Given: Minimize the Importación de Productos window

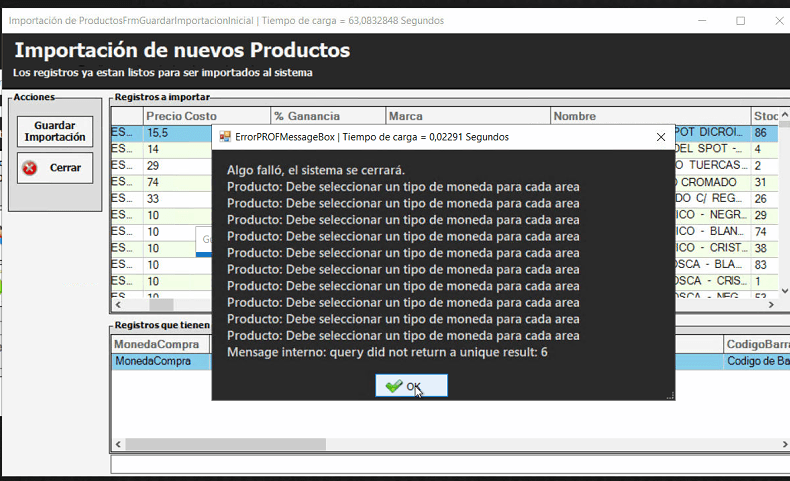Looking at the screenshot, I should [x=695, y=20].
